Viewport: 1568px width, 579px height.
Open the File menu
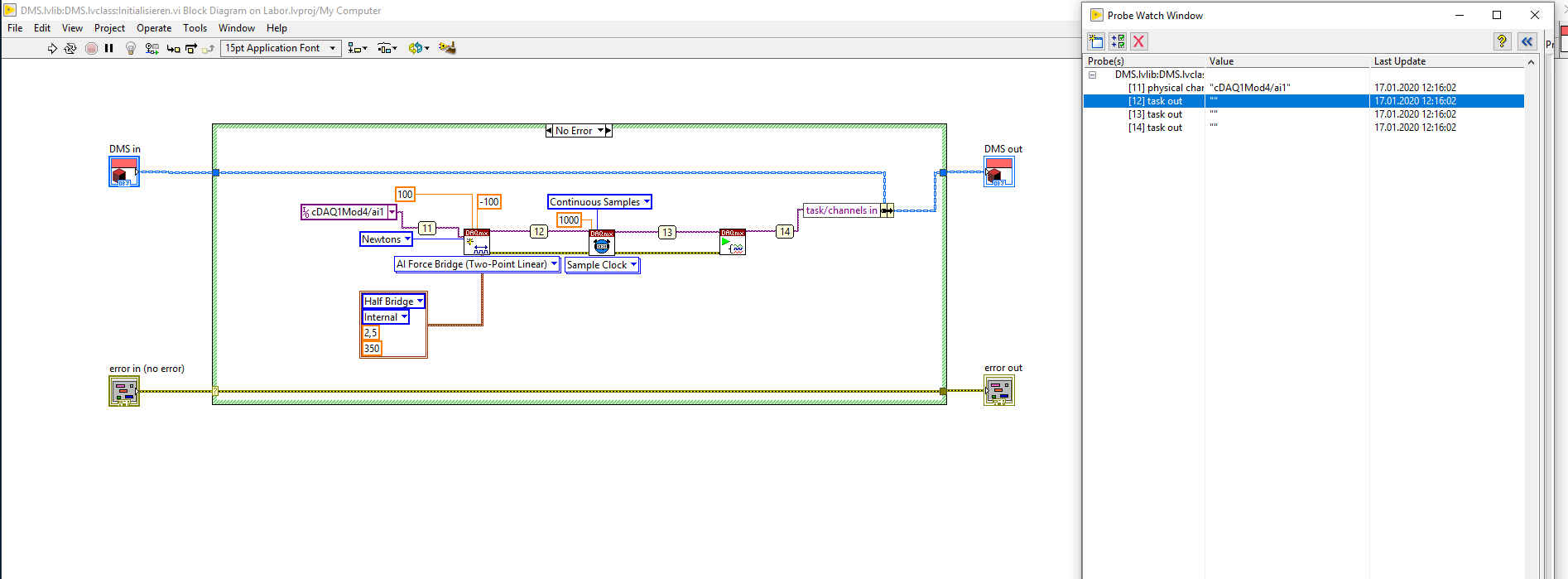15,28
